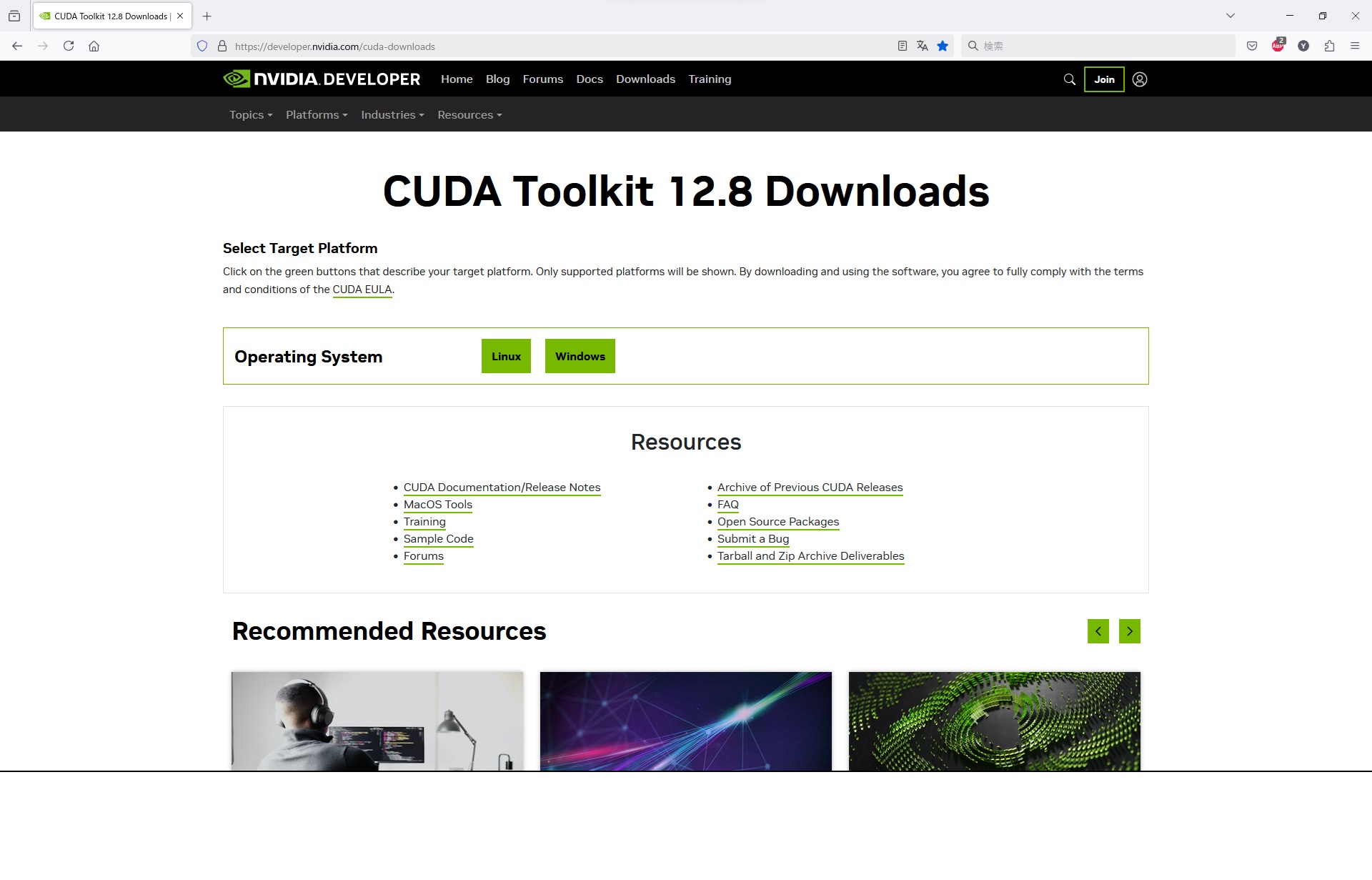Screen dimensions: 1372x880
Task: Open the Downloads nav menu item
Action: click(645, 79)
